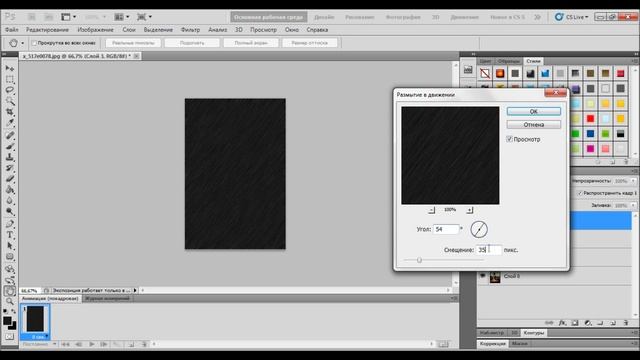Screen dimensions: 640x360
Task: Select the Shape tool
Action: pos(10,257)
